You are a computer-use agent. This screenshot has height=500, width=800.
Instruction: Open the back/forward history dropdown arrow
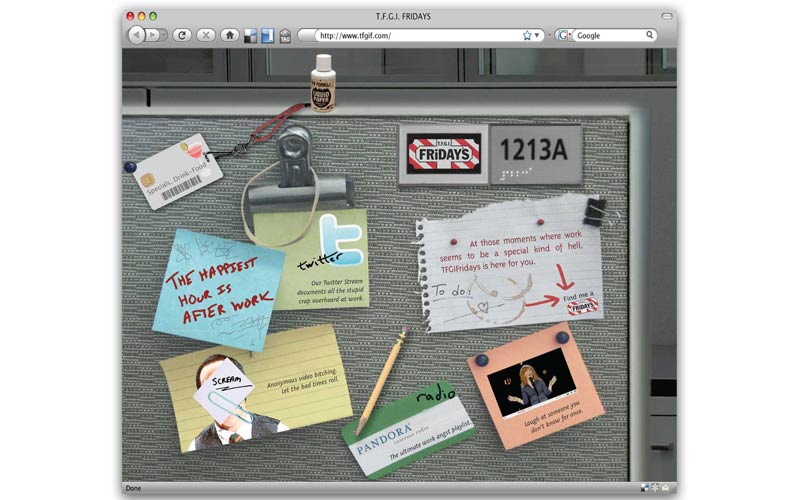165,35
